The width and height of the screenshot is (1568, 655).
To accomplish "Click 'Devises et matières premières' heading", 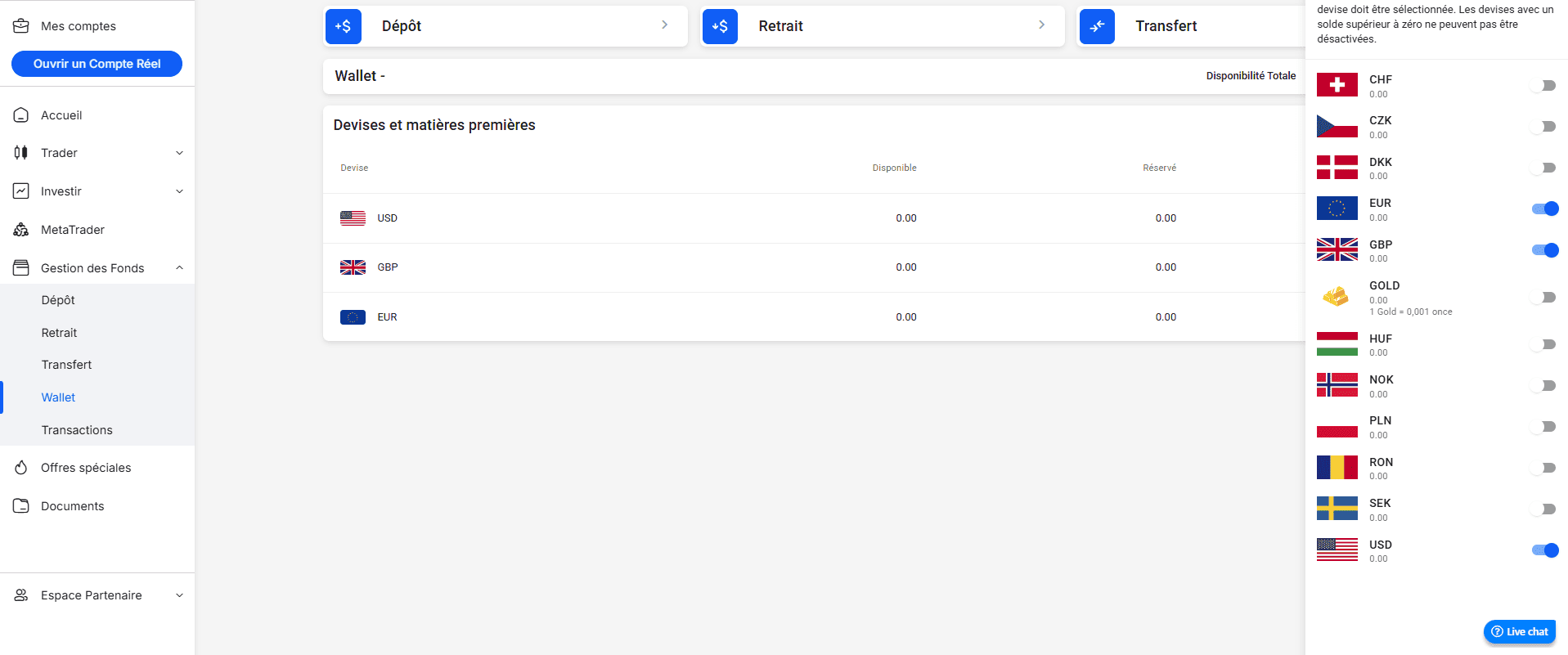I will (434, 125).
